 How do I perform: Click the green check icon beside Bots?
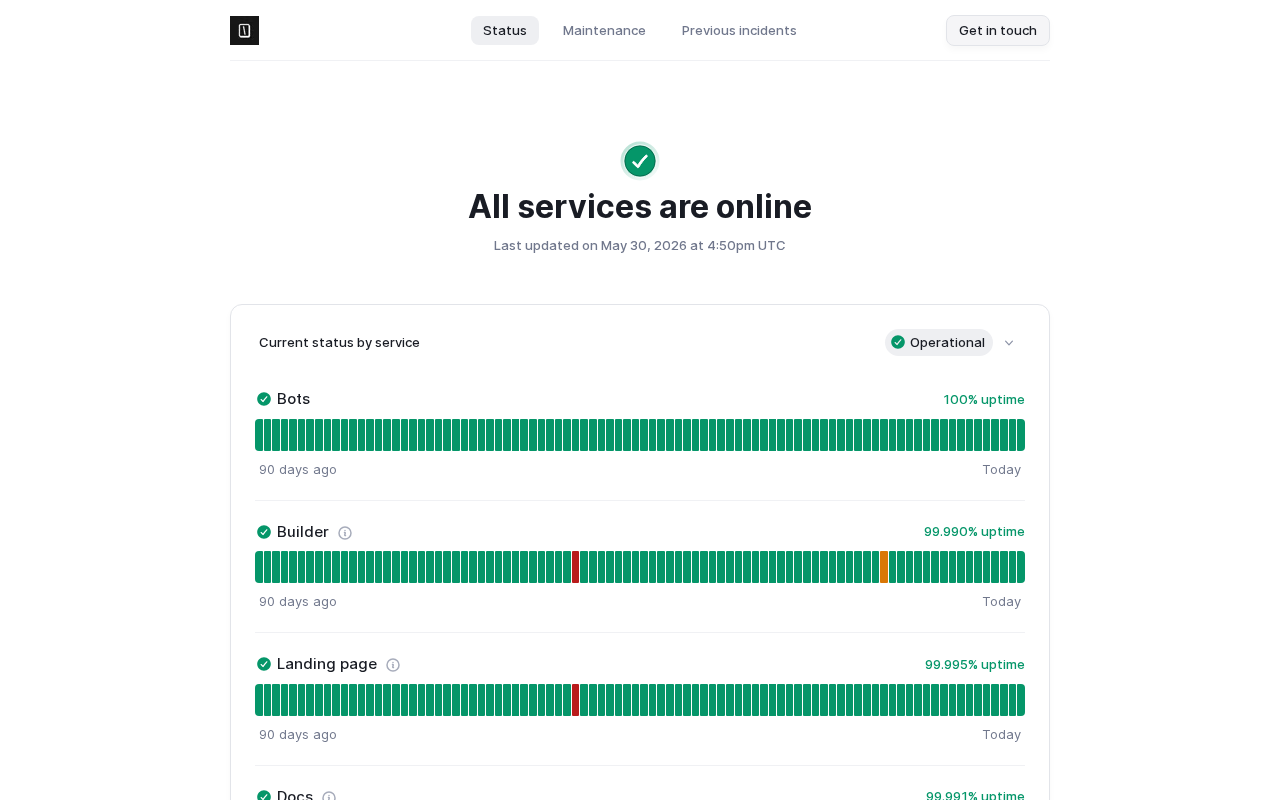point(264,399)
